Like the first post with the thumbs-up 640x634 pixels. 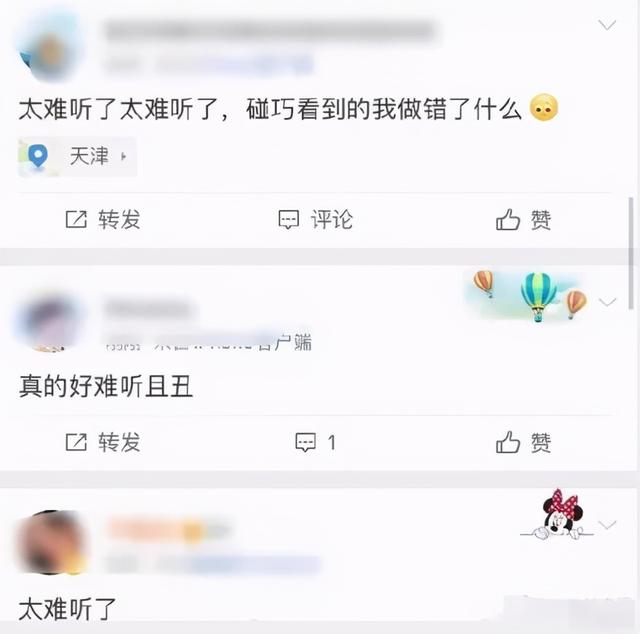point(508,219)
